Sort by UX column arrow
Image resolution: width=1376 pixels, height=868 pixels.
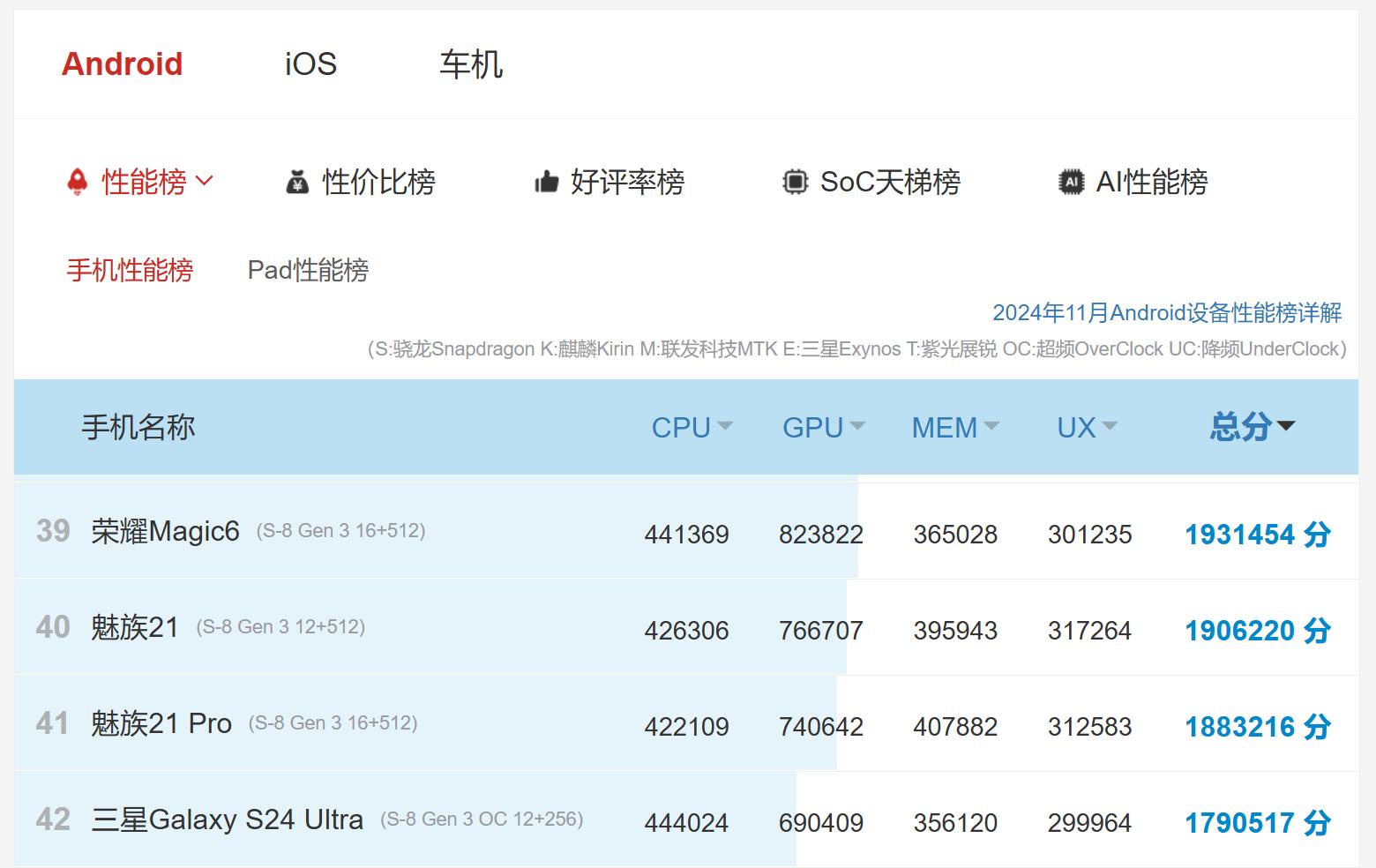[1110, 426]
